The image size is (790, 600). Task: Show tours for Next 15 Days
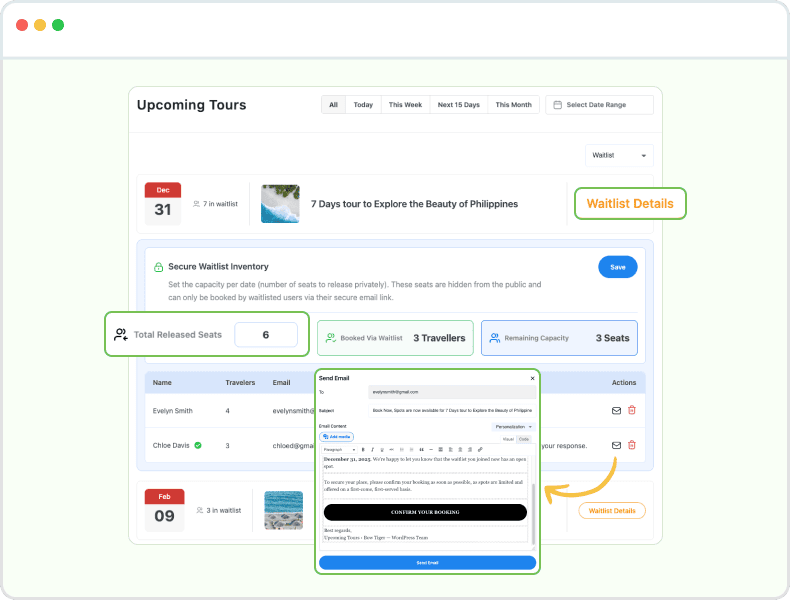pyautogui.click(x=458, y=105)
